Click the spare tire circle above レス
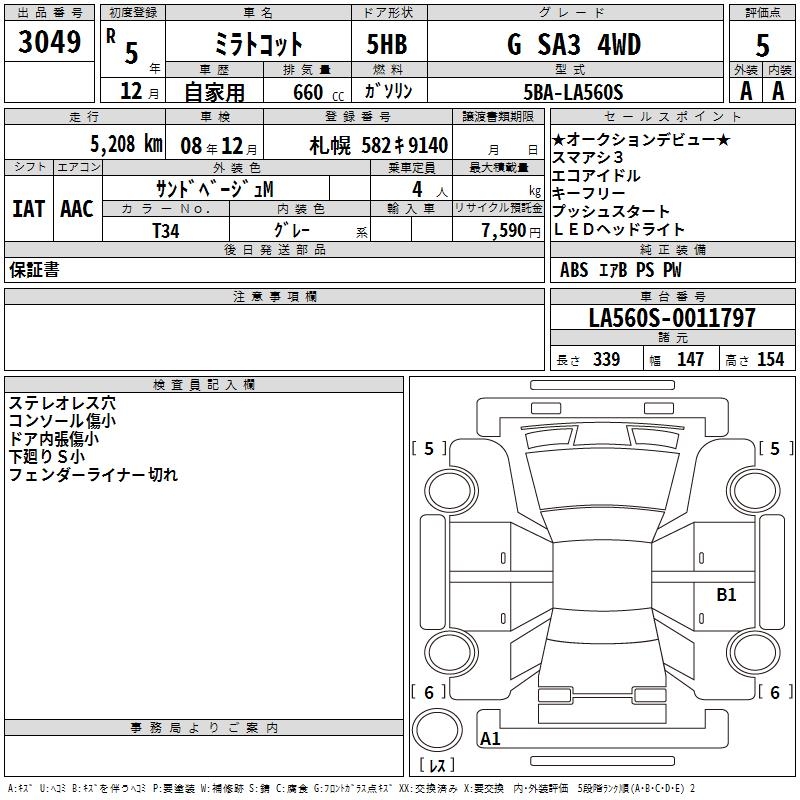 437,730
